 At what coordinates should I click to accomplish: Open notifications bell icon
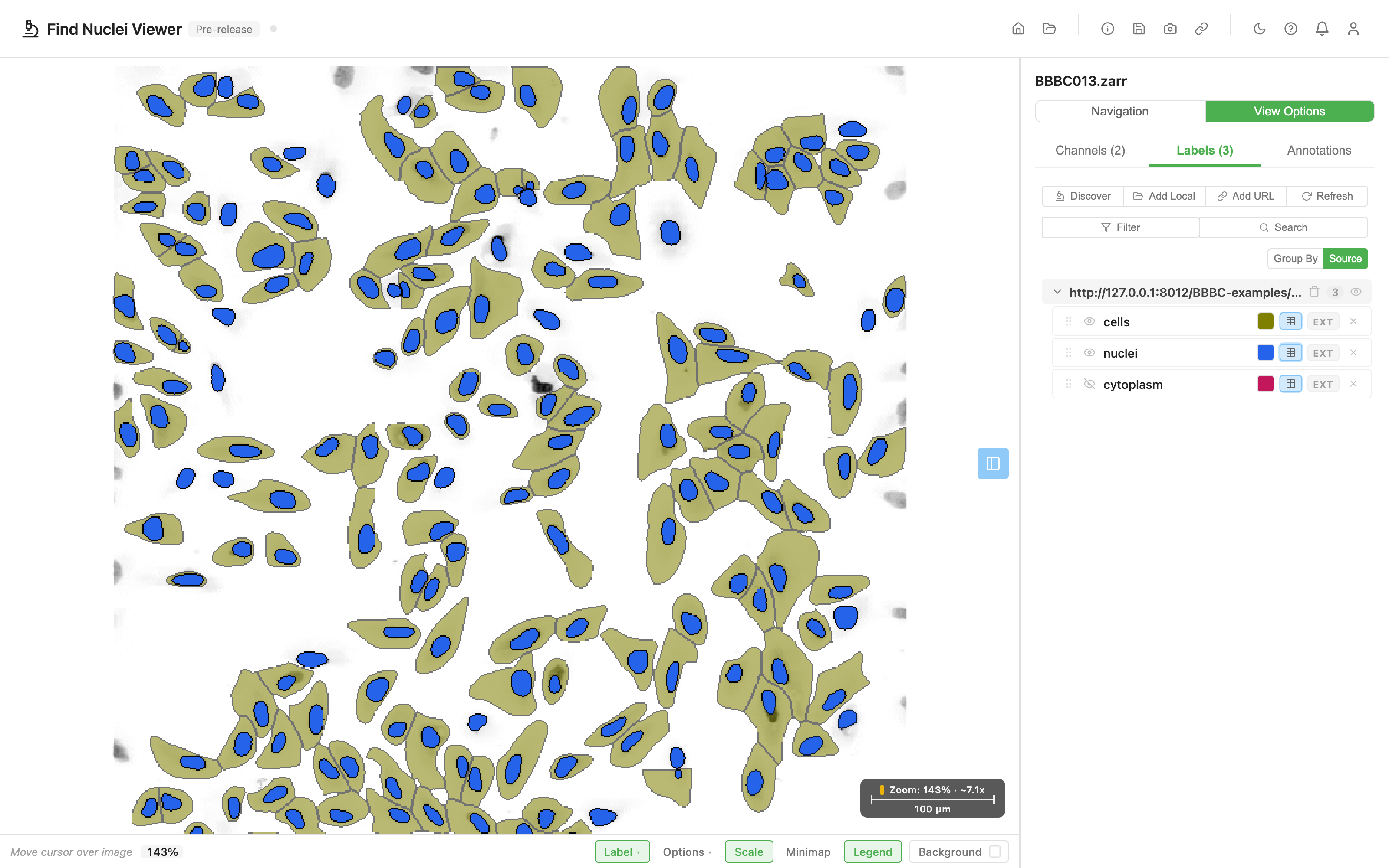click(1322, 29)
